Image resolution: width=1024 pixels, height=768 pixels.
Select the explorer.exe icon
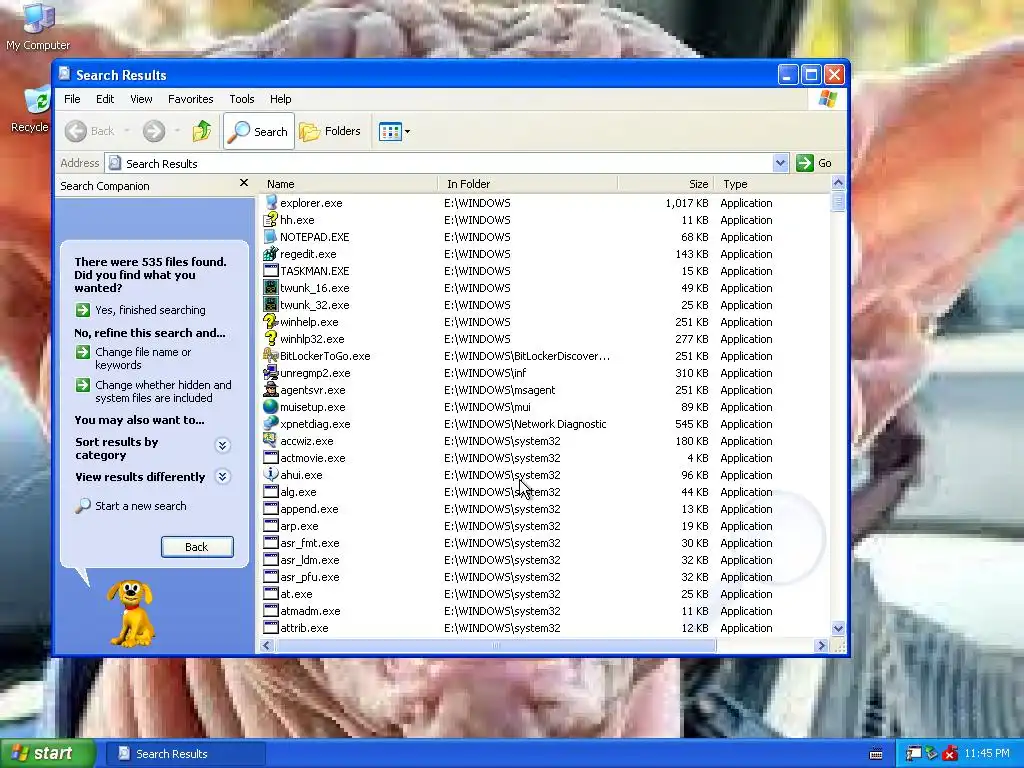(x=270, y=203)
